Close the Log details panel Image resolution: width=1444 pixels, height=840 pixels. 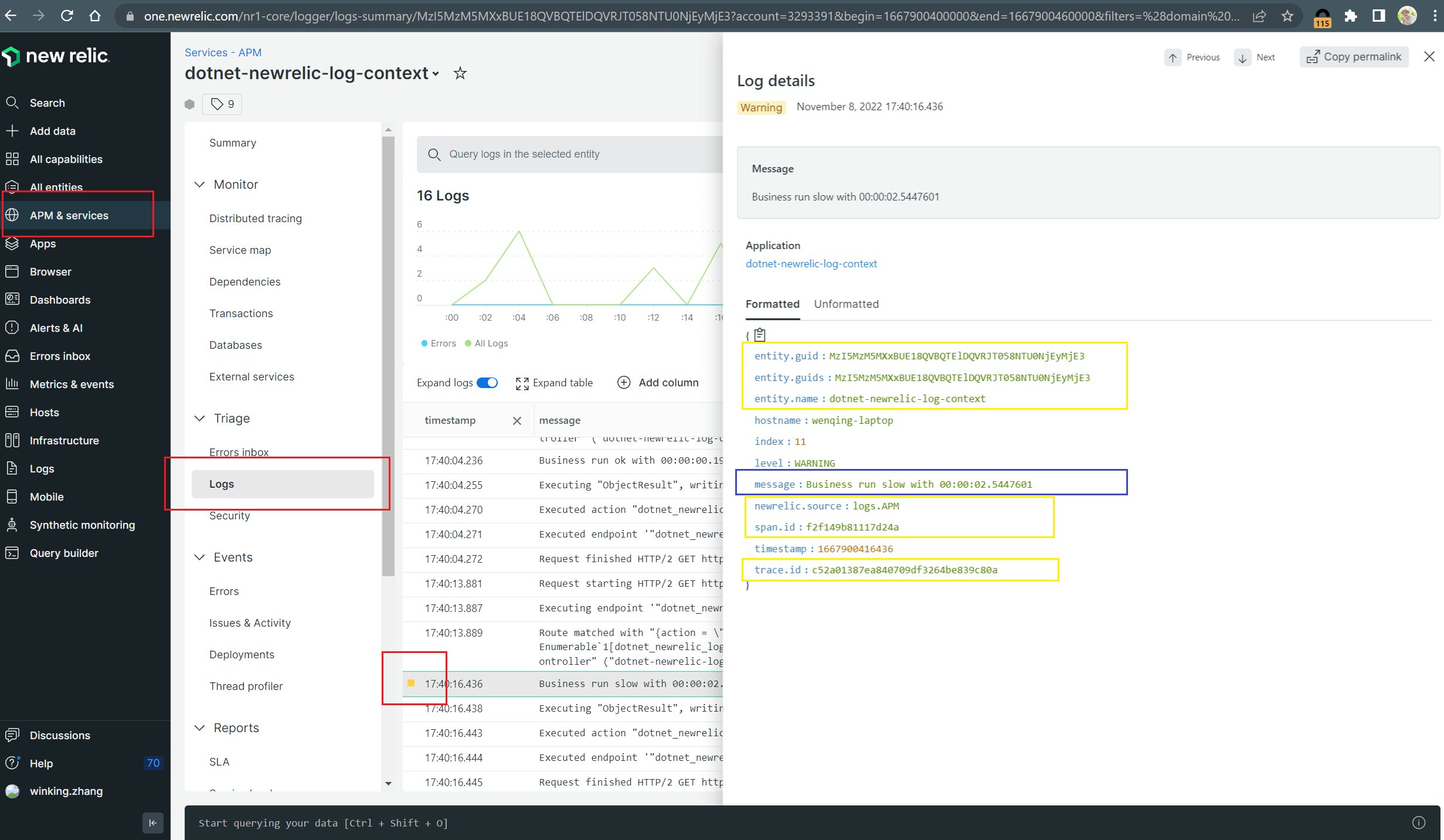(1429, 56)
